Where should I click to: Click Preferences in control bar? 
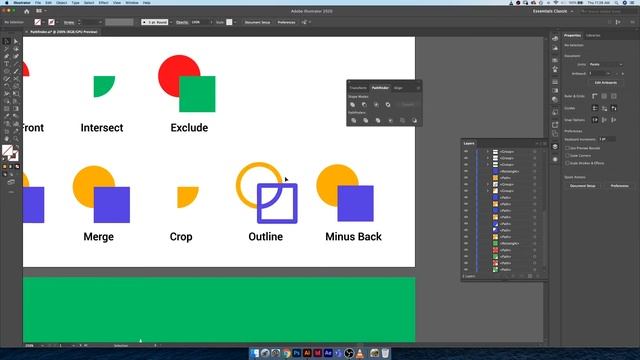tap(286, 22)
